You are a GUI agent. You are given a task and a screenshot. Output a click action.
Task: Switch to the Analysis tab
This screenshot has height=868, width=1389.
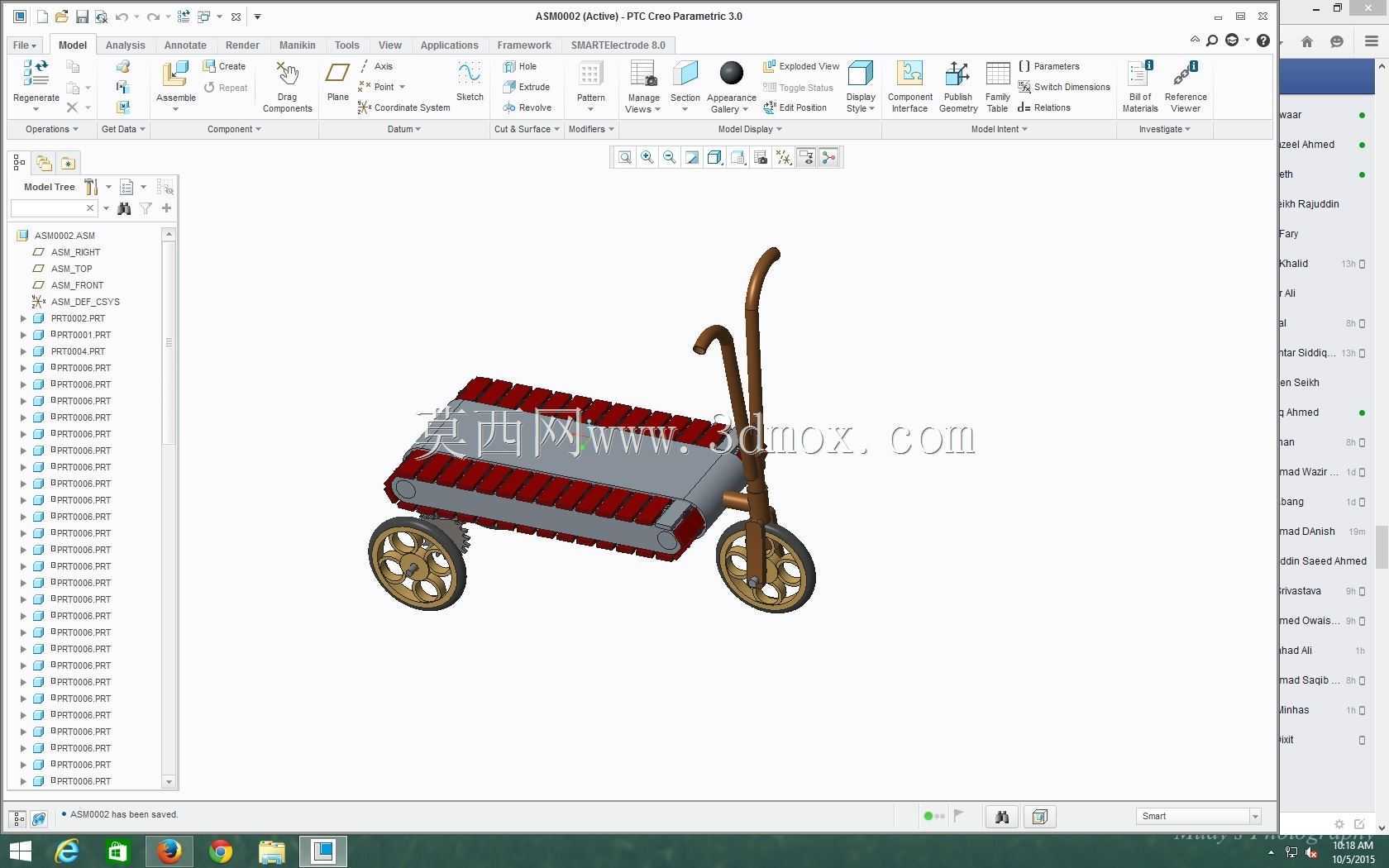126,45
